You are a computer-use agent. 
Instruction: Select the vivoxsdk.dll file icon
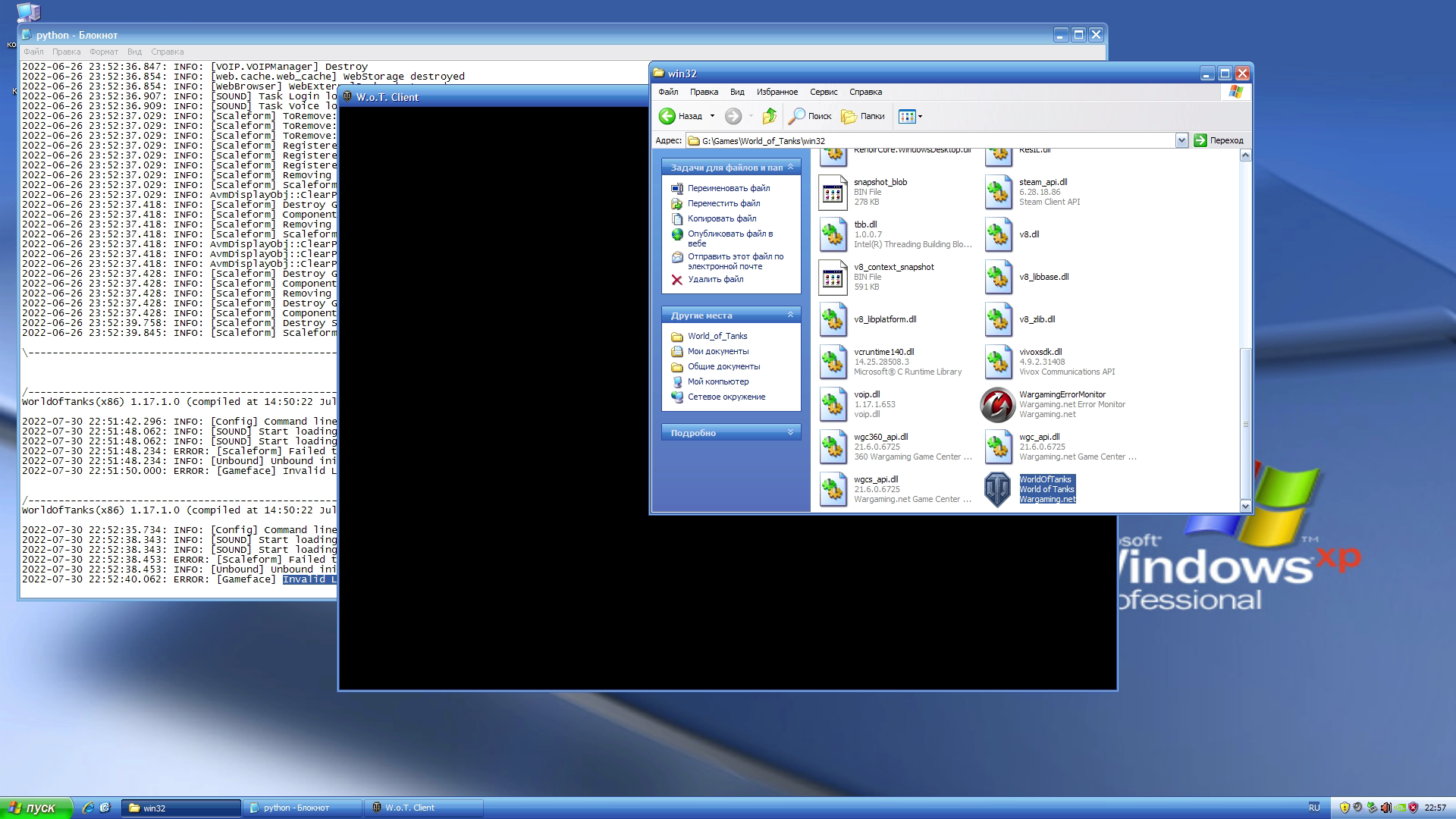tap(997, 362)
